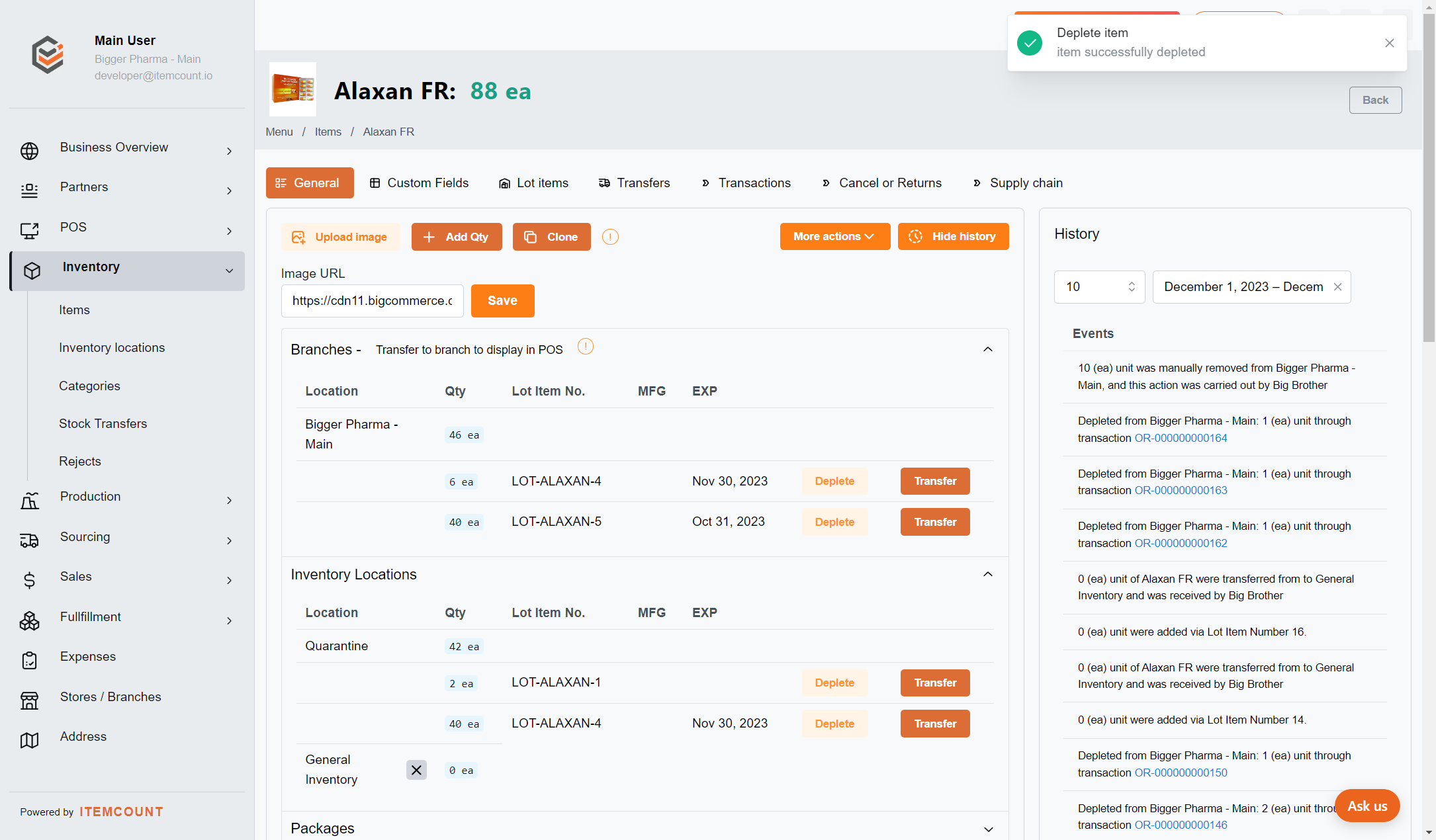1436x840 pixels.
Task: Click the Hide history button
Action: tap(953, 237)
